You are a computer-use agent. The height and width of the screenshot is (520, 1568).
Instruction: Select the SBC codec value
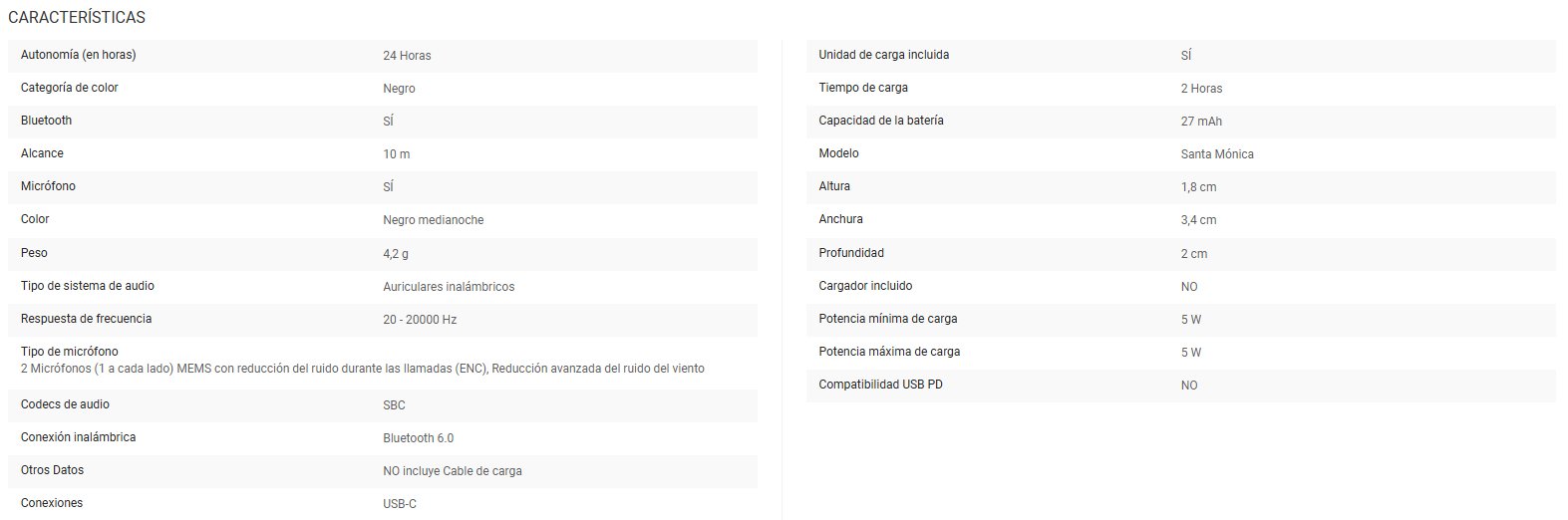(394, 405)
